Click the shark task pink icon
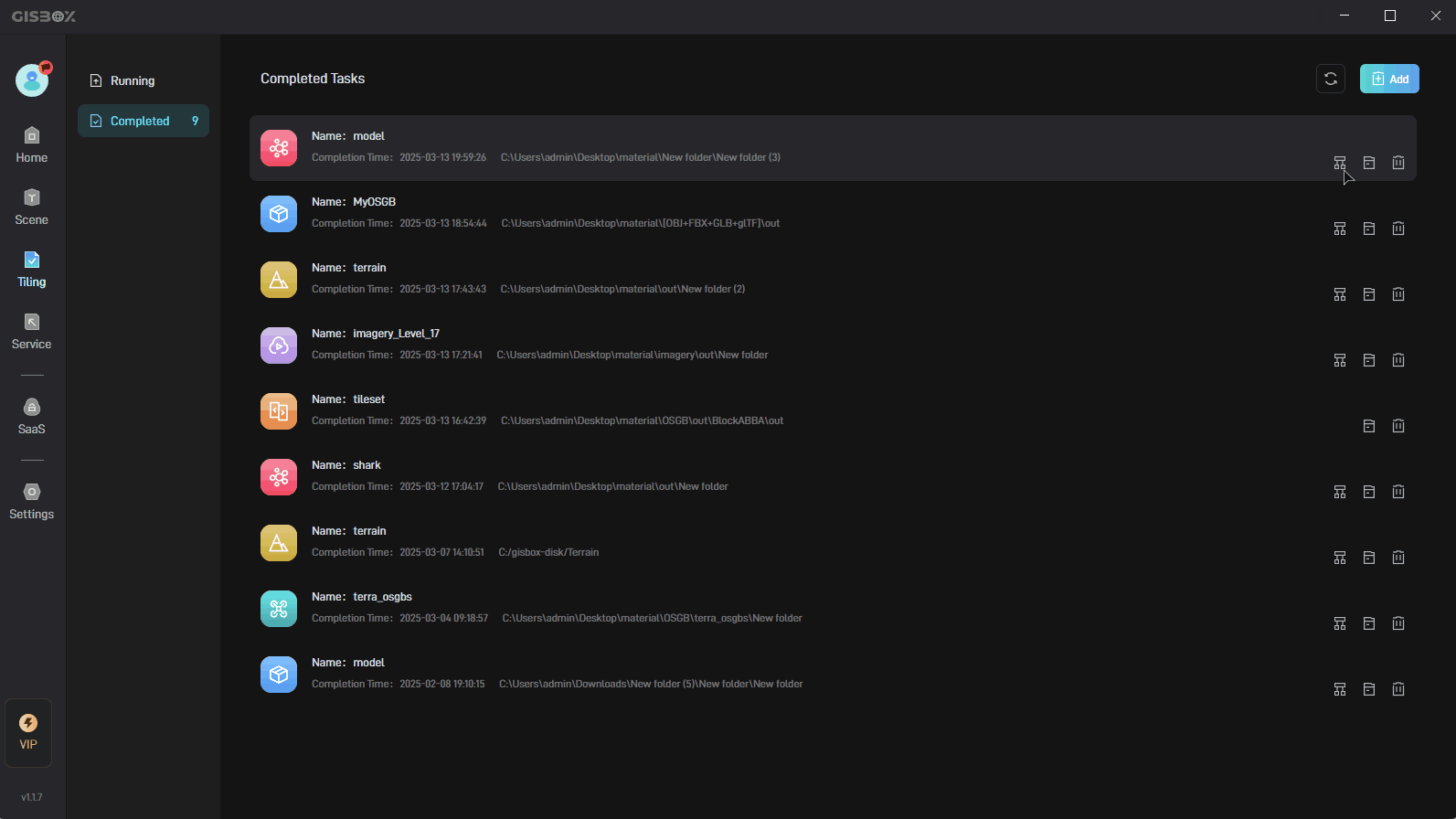The image size is (1456, 819). tap(279, 477)
